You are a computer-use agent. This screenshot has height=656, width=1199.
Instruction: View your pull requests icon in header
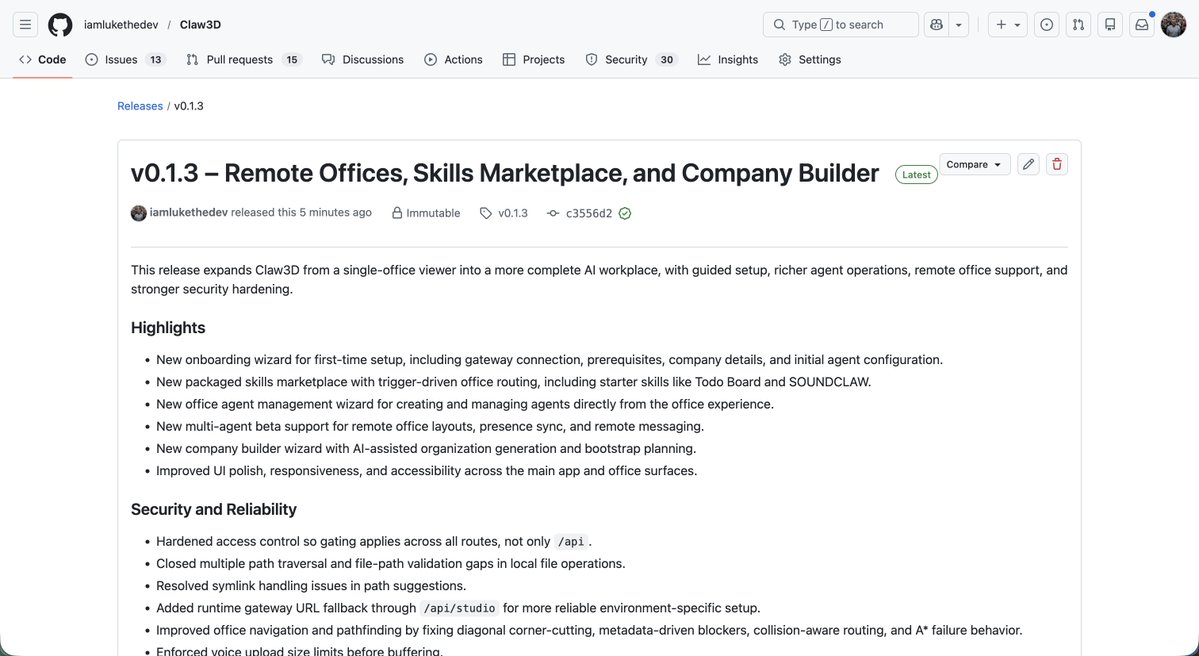pos(1078,24)
